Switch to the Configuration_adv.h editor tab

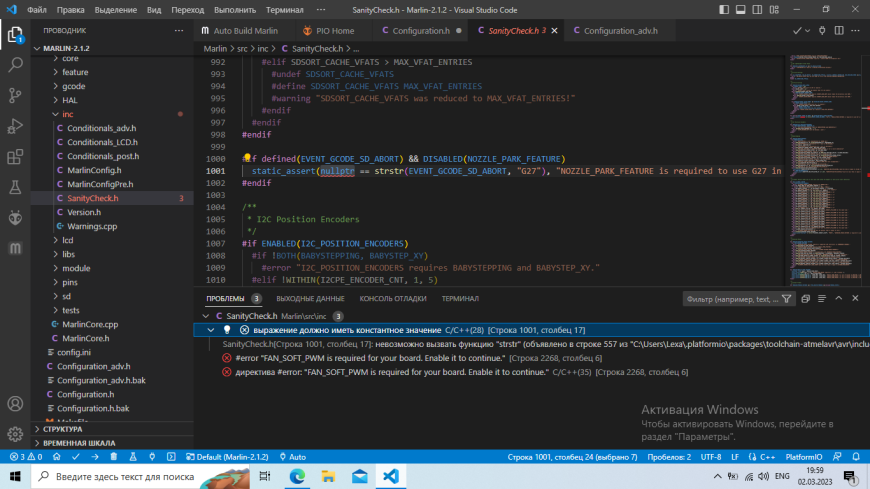[x=619, y=31]
